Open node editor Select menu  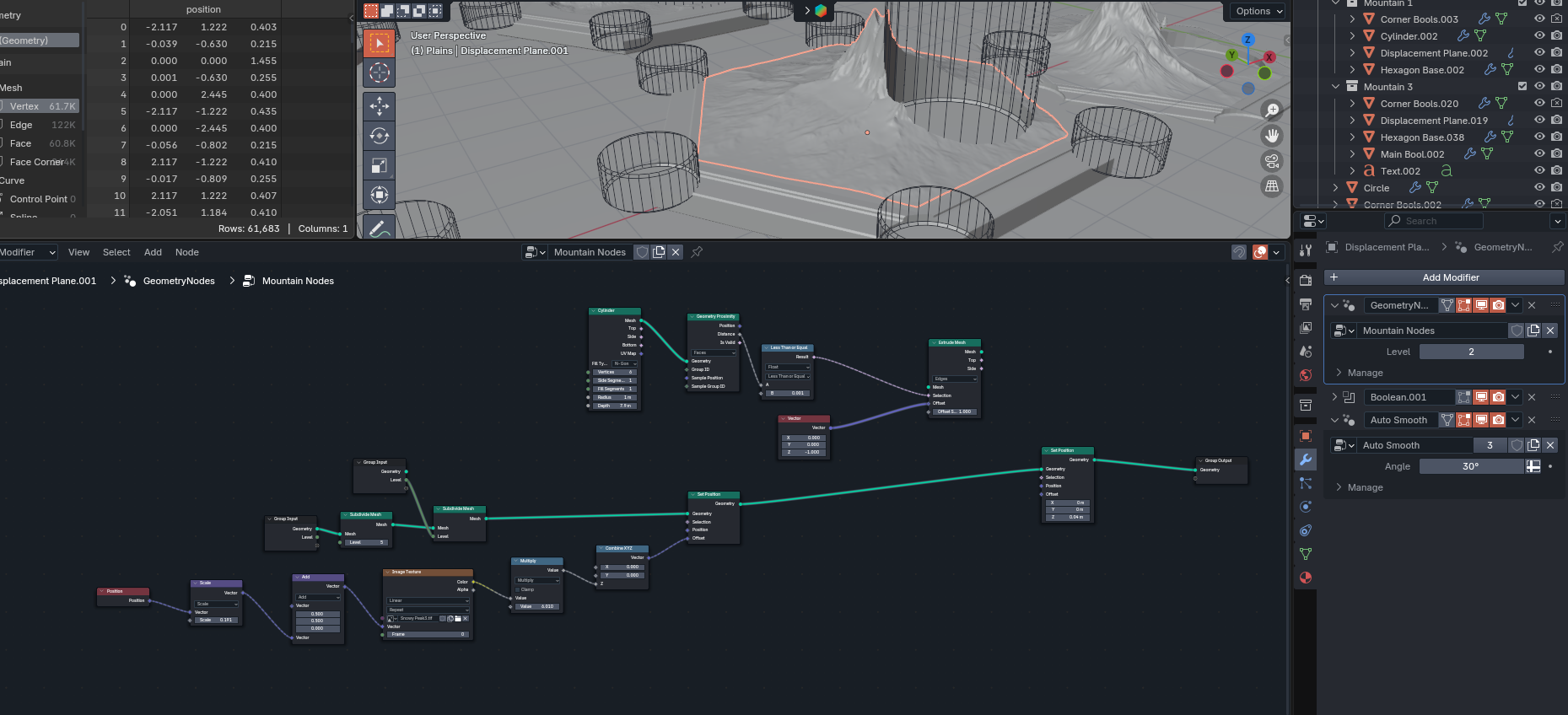(116, 252)
